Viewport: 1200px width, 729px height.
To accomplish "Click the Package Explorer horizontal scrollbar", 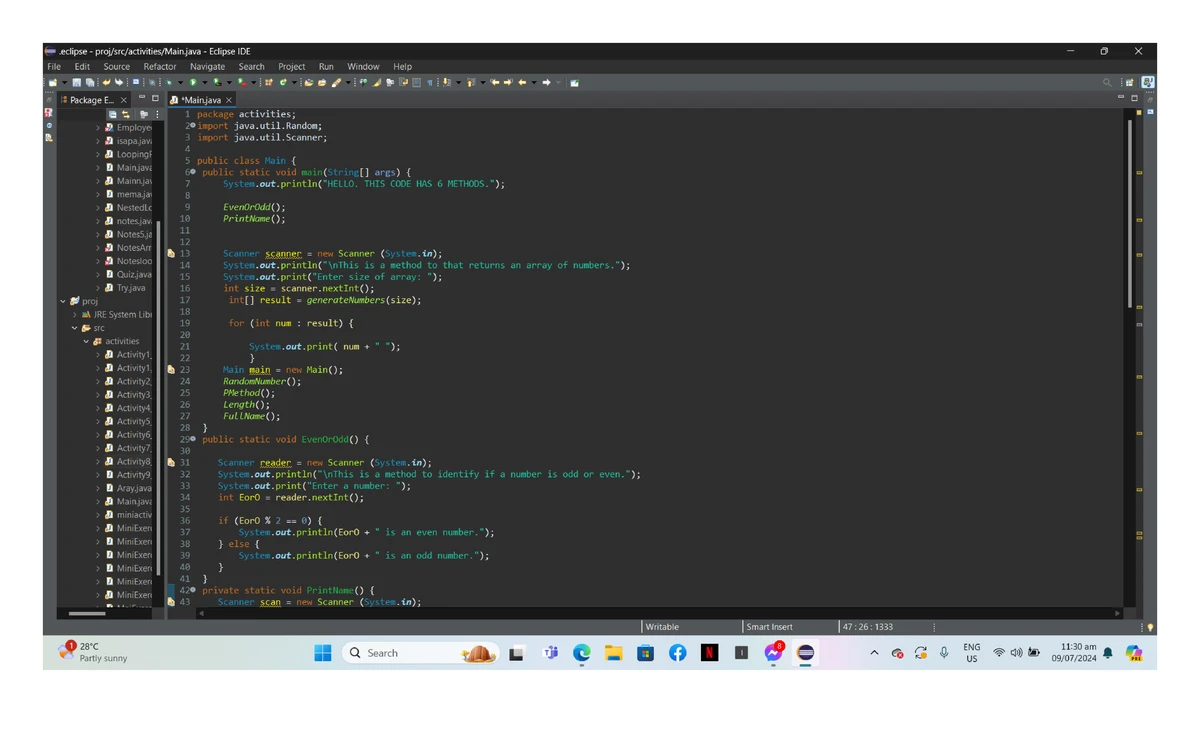I will 87,612.
